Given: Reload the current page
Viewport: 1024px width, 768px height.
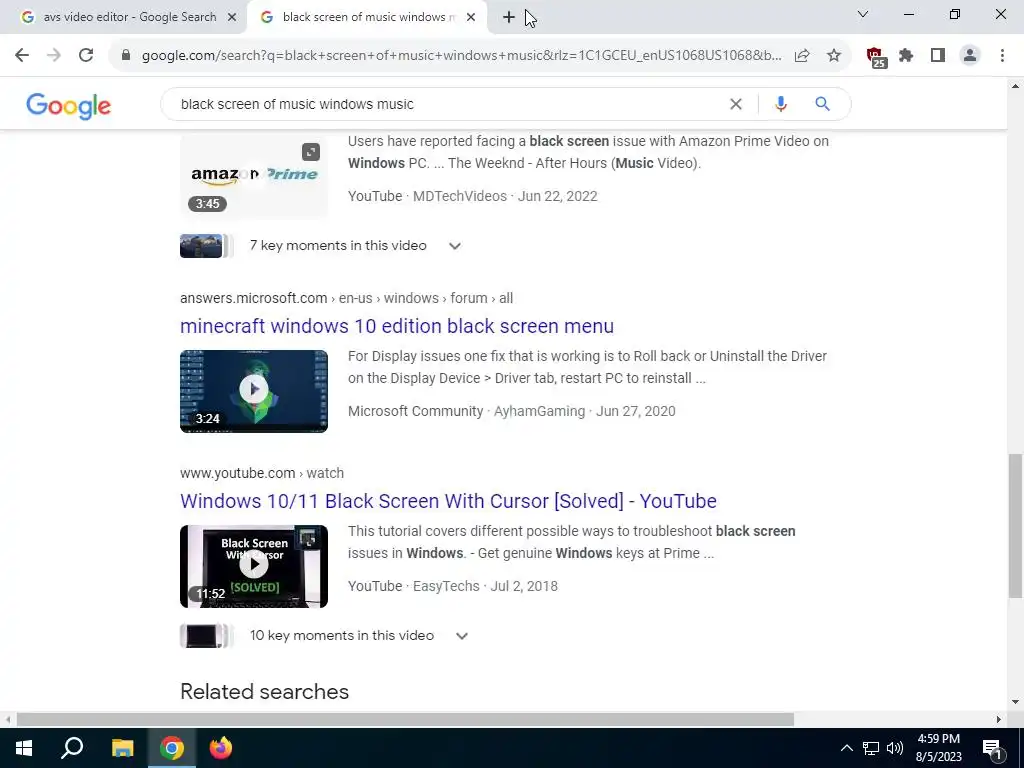Looking at the screenshot, I should 86,56.
